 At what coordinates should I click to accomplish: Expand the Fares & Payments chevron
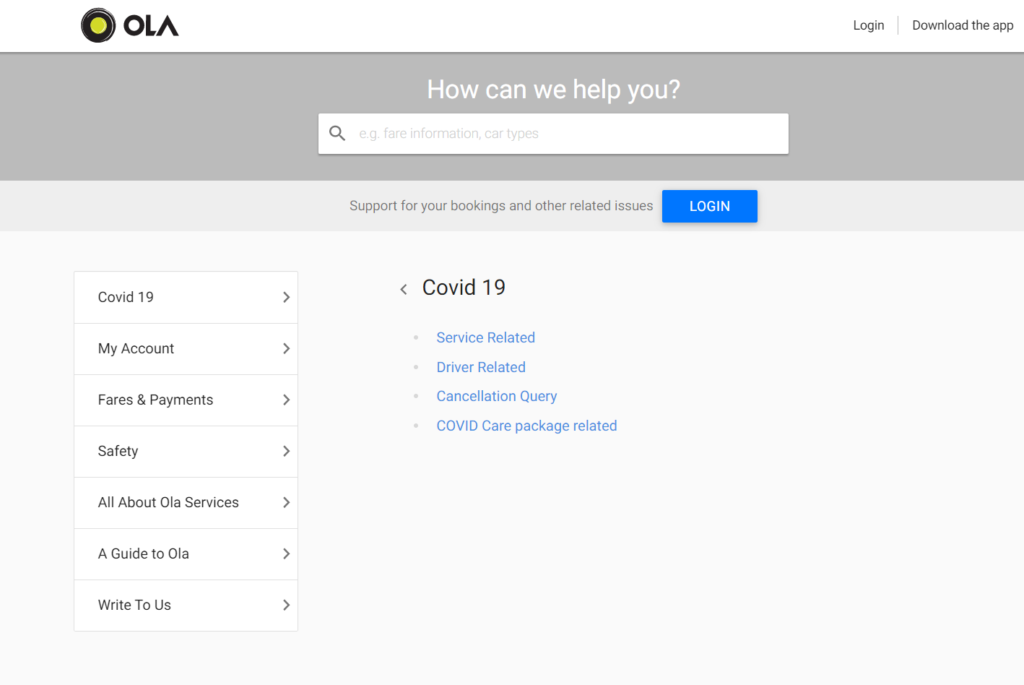(286, 400)
